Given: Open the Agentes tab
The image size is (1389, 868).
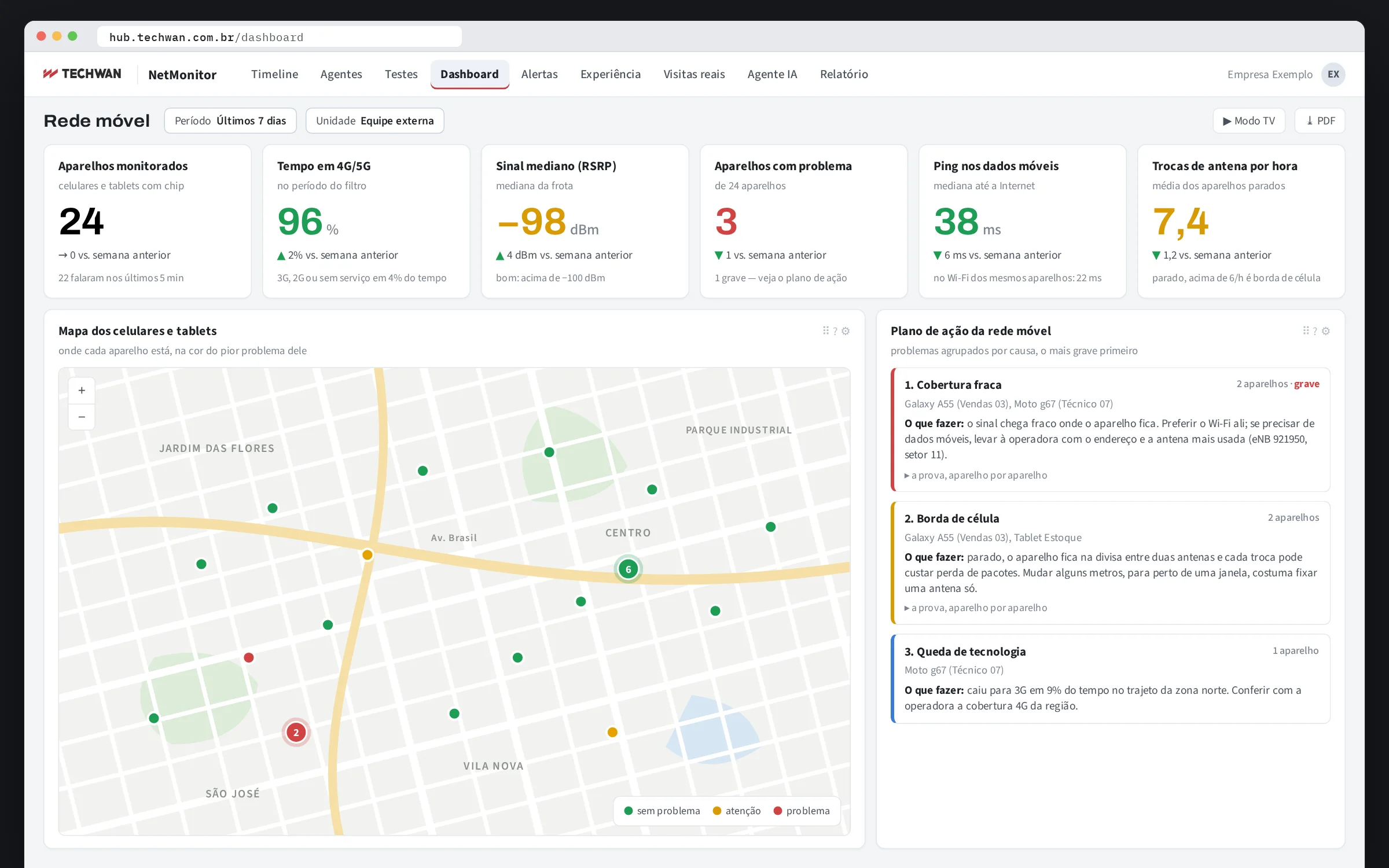Looking at the screenshot, I should pyautogui.click(x=341, y=74).
